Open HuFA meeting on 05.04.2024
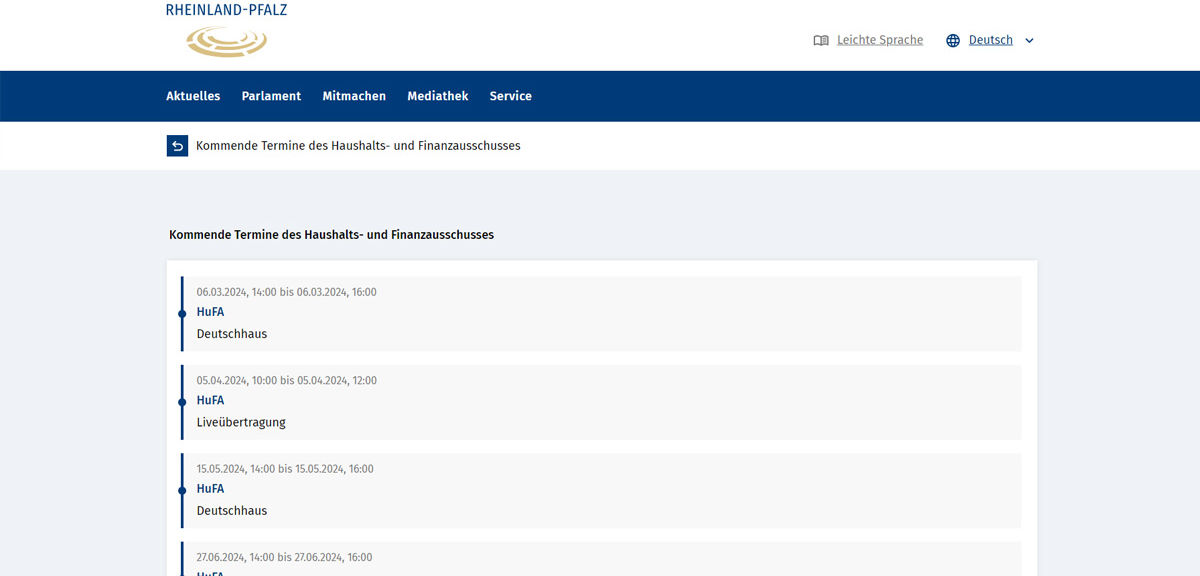1200x576 pixels. pos(210,400)
